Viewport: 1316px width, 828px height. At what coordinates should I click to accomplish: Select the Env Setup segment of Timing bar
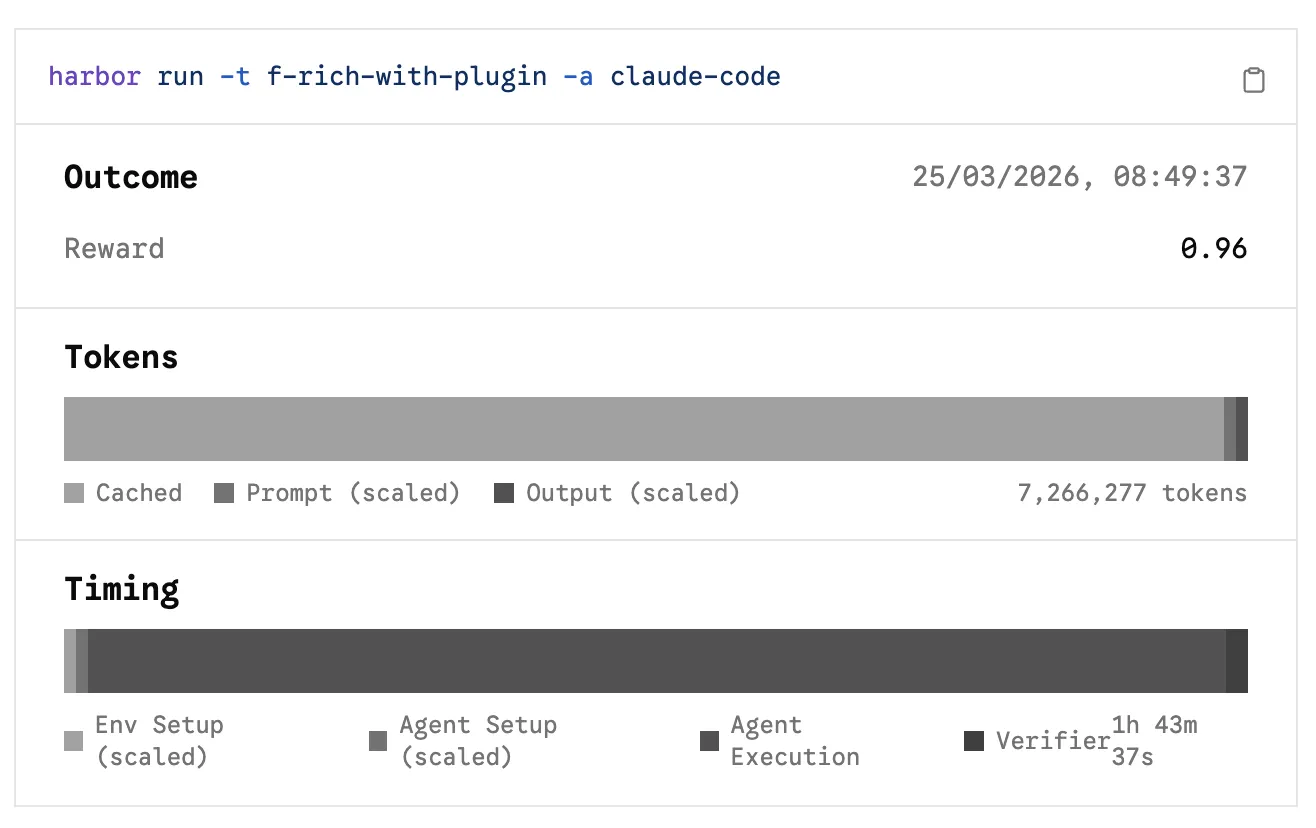click(70, 661)
